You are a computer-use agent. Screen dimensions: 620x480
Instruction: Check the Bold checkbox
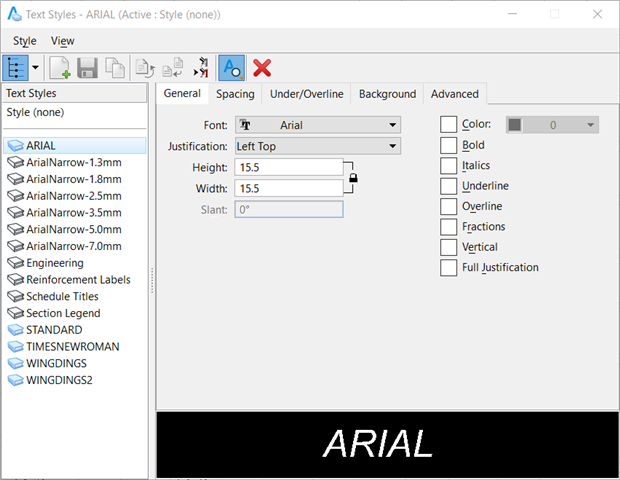pos(448,145)
